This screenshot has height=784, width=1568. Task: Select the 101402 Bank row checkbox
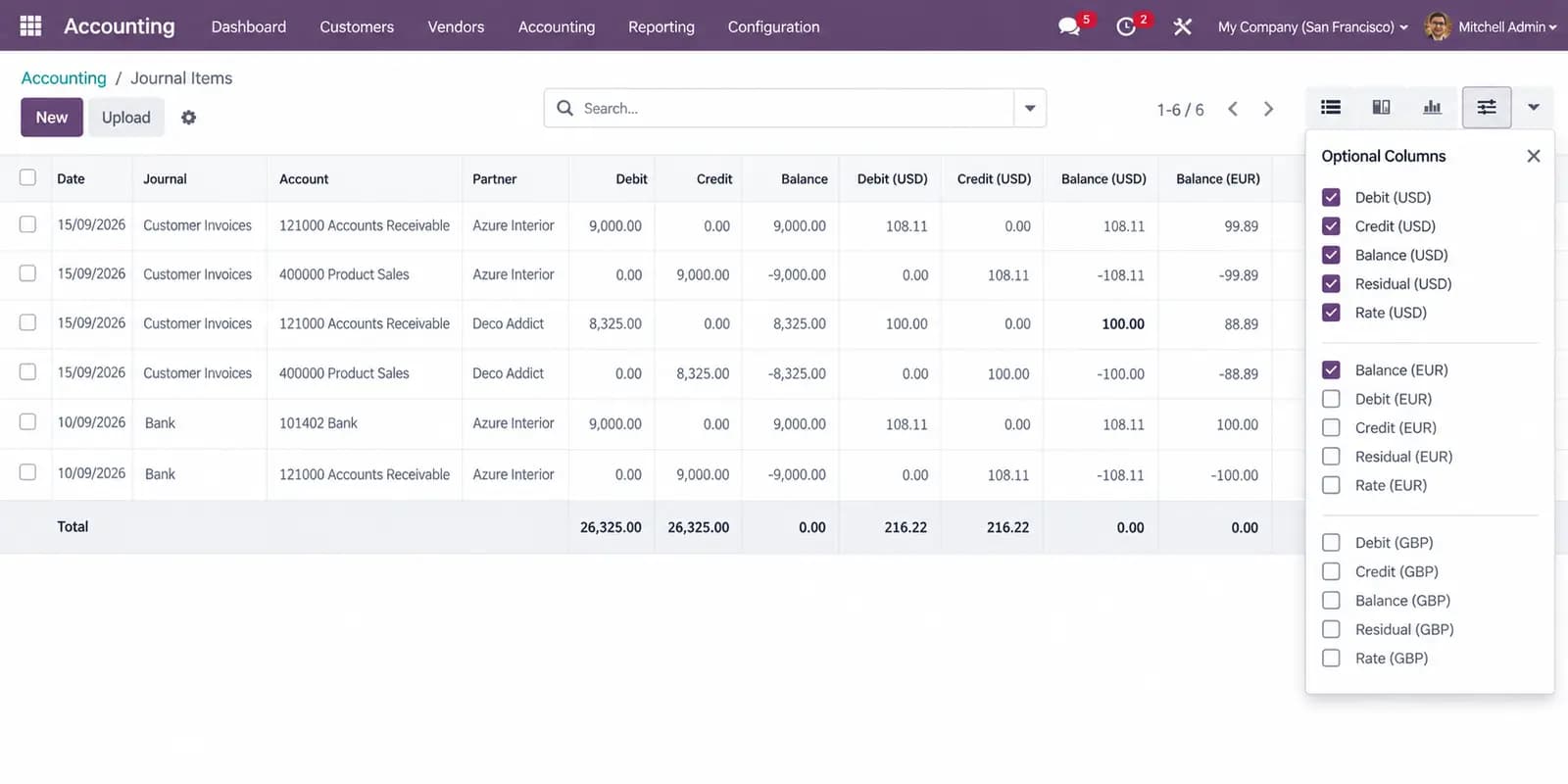pyautogui.click(x=27, y=421)
